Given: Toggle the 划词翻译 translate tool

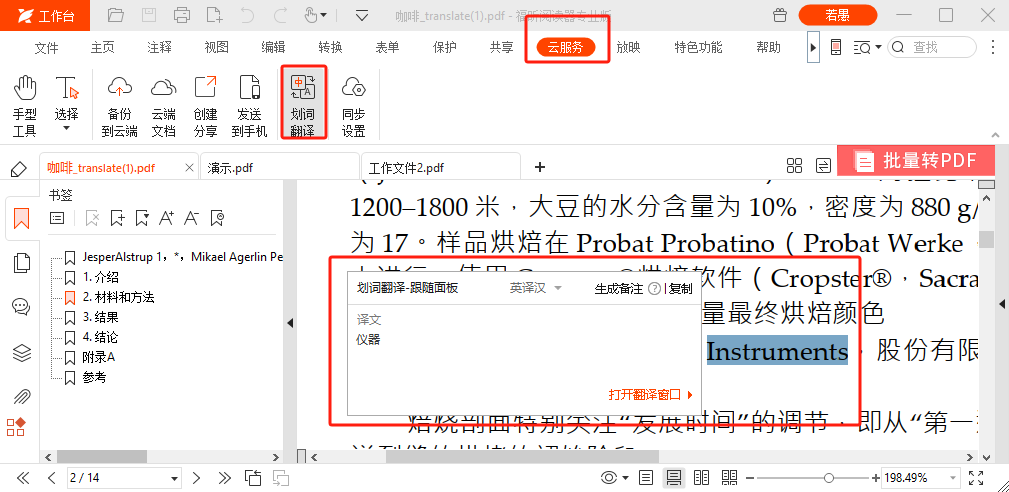Looking at the screenshot, I should click(x=302, y=103).
